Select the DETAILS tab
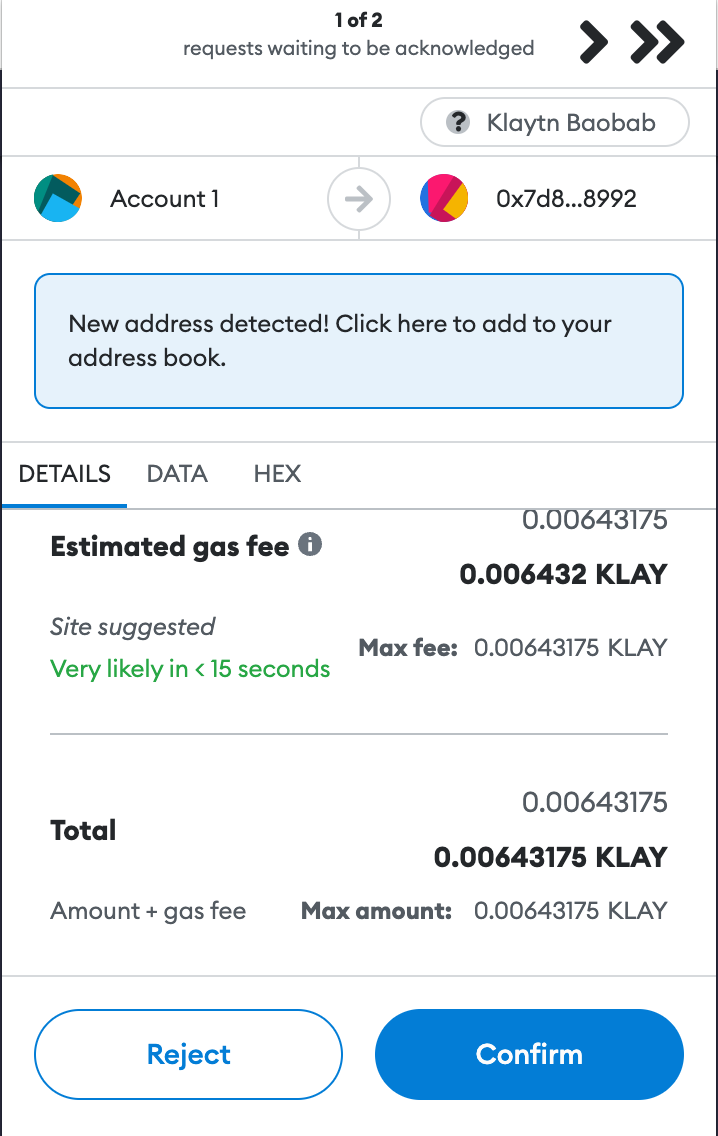Viewport: 718px width, 1136px height. point(64,474)
